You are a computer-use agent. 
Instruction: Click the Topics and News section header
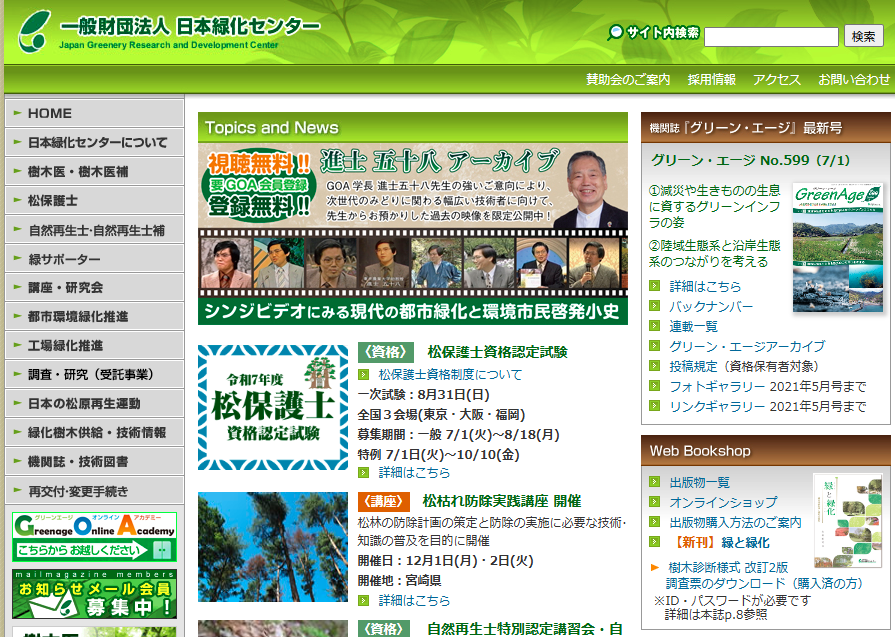(x=413, y=127)
